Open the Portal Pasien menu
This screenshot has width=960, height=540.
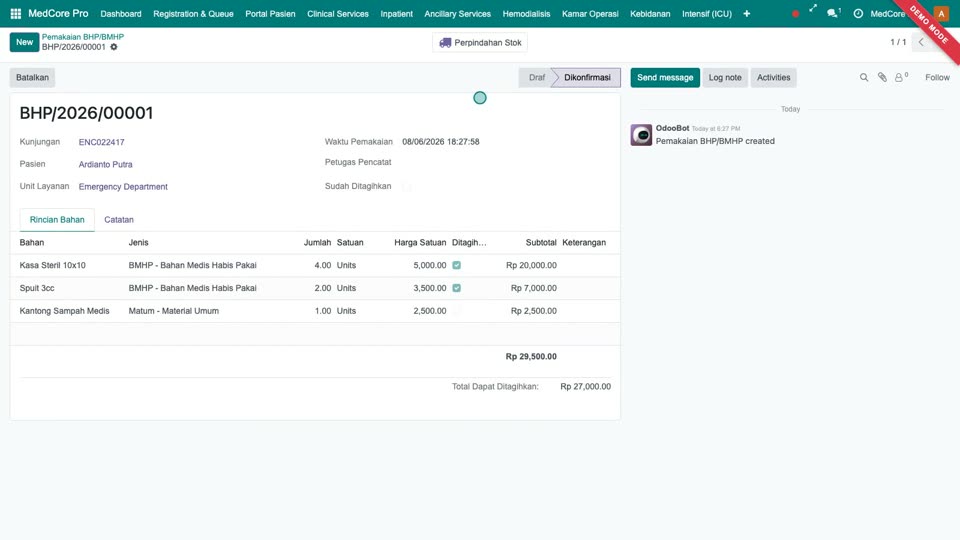(270, 13)
